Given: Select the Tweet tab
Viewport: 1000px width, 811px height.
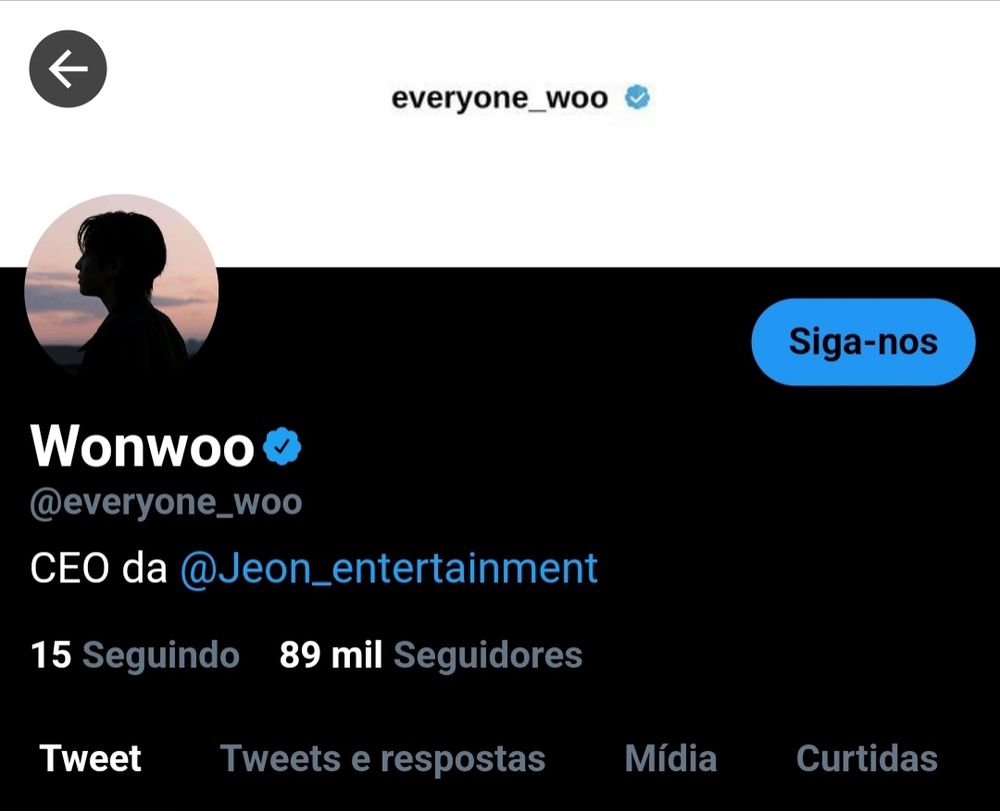Looking at the screenshot, I should (x=91, y=758).
